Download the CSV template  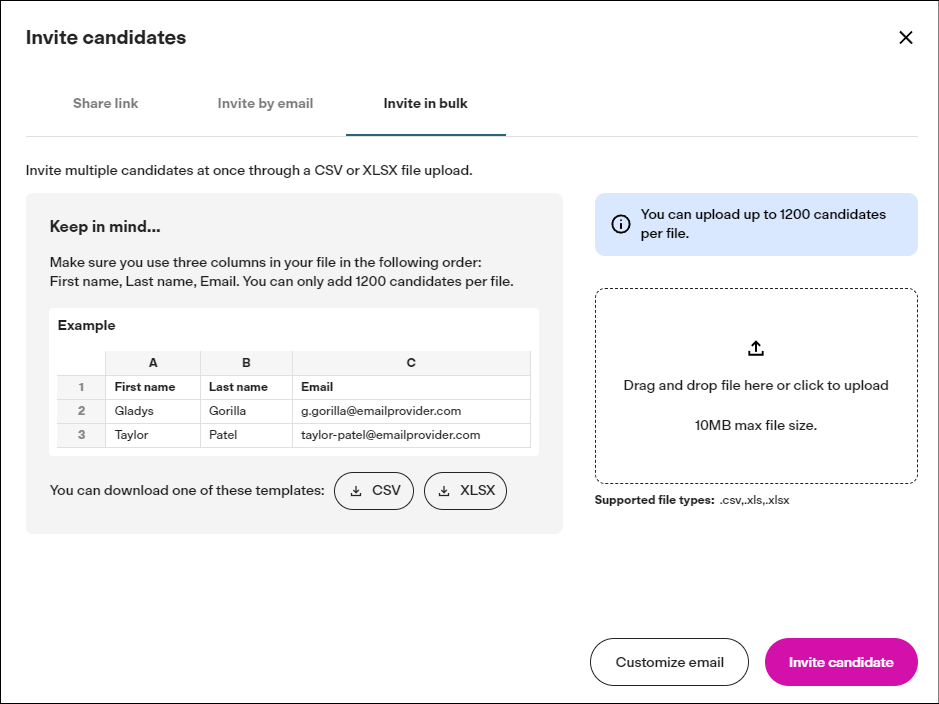[374, 491]
